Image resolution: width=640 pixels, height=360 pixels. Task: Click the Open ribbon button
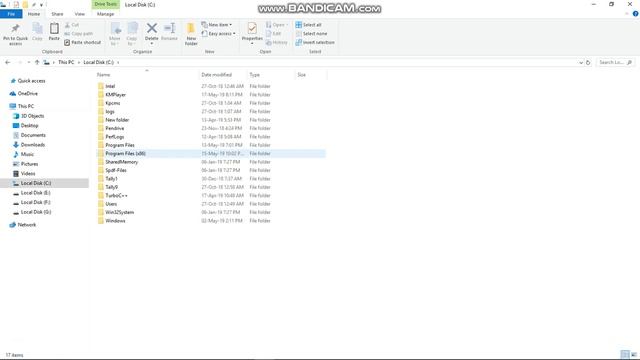point(277,25)
